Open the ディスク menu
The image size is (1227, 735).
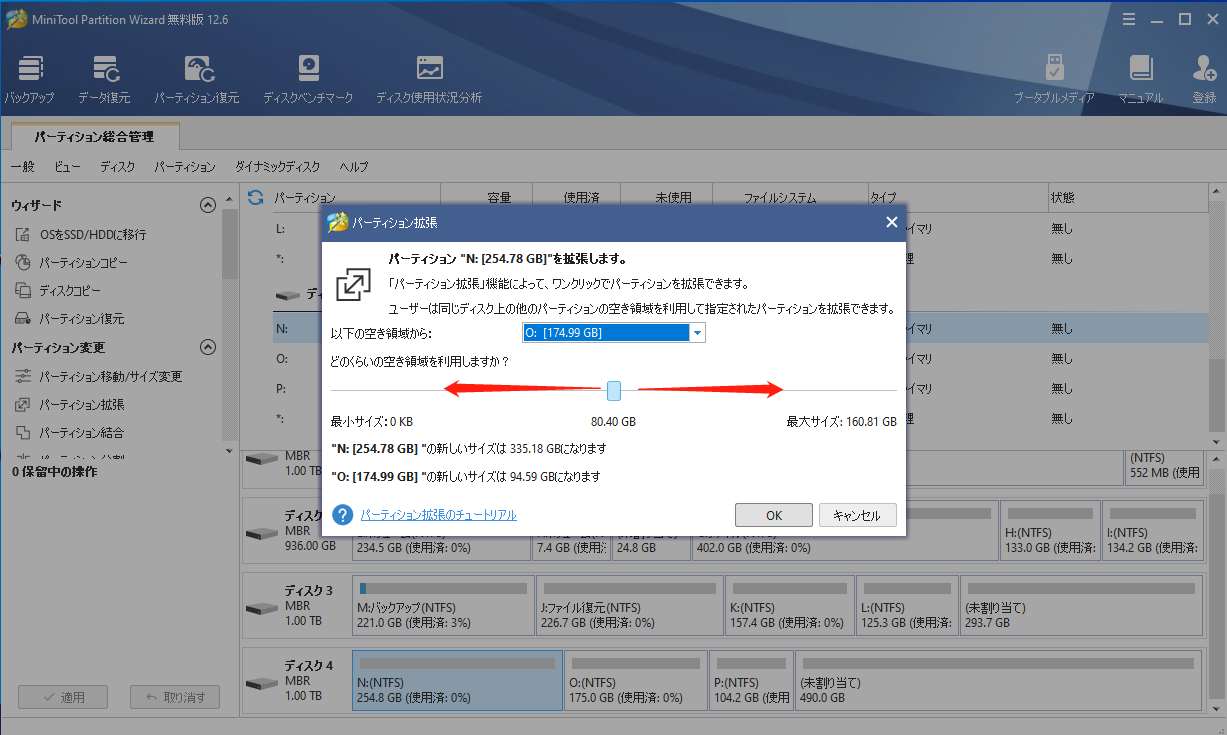(117, 166)
